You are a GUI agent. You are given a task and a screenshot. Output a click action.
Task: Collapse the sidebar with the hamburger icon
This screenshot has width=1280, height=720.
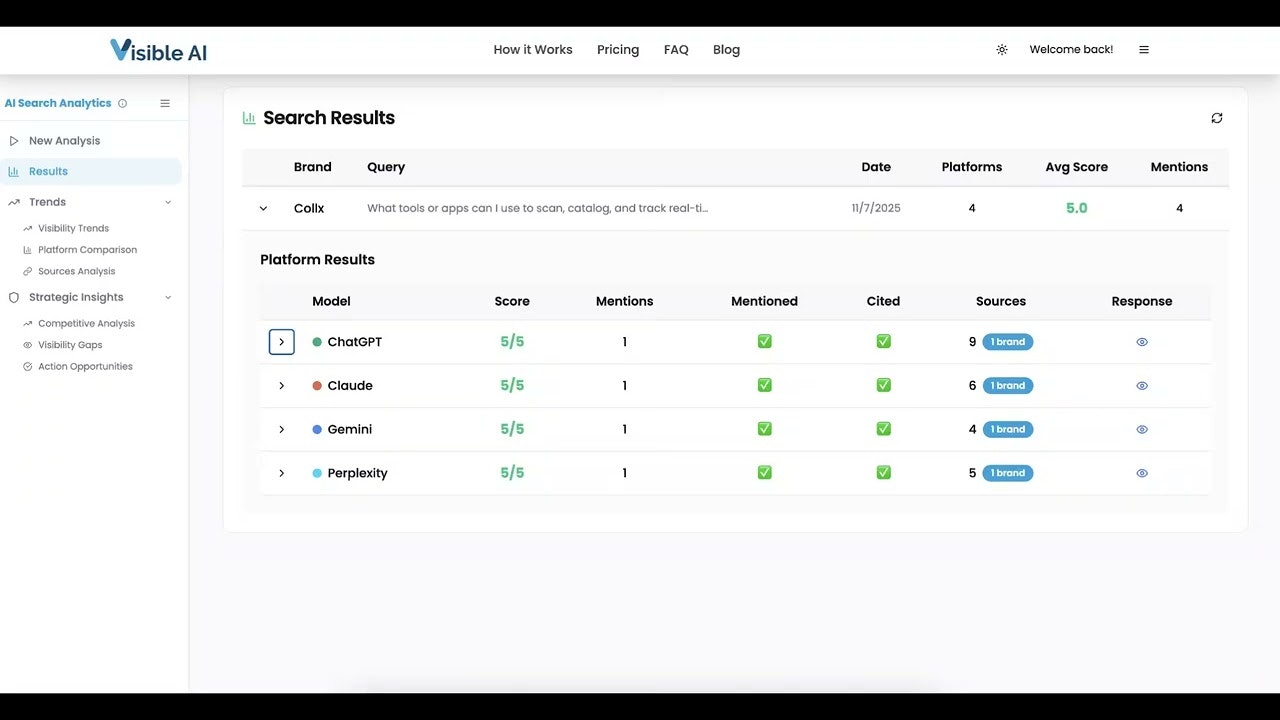click(x=164, y=102)
